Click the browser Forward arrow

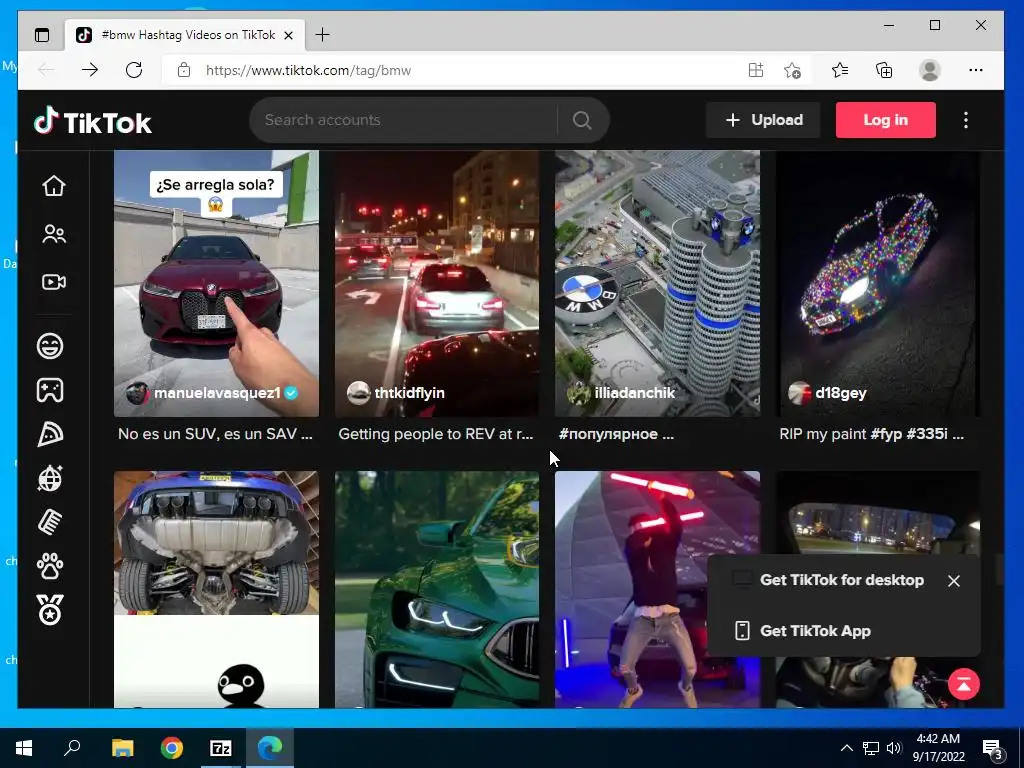pyautogui.click(x=90, y=70)
